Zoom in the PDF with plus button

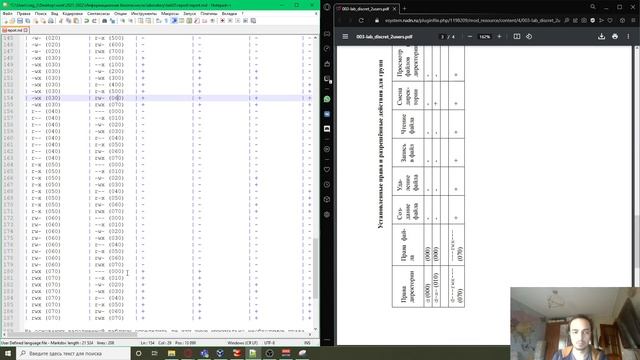click(x=499, y=36)
